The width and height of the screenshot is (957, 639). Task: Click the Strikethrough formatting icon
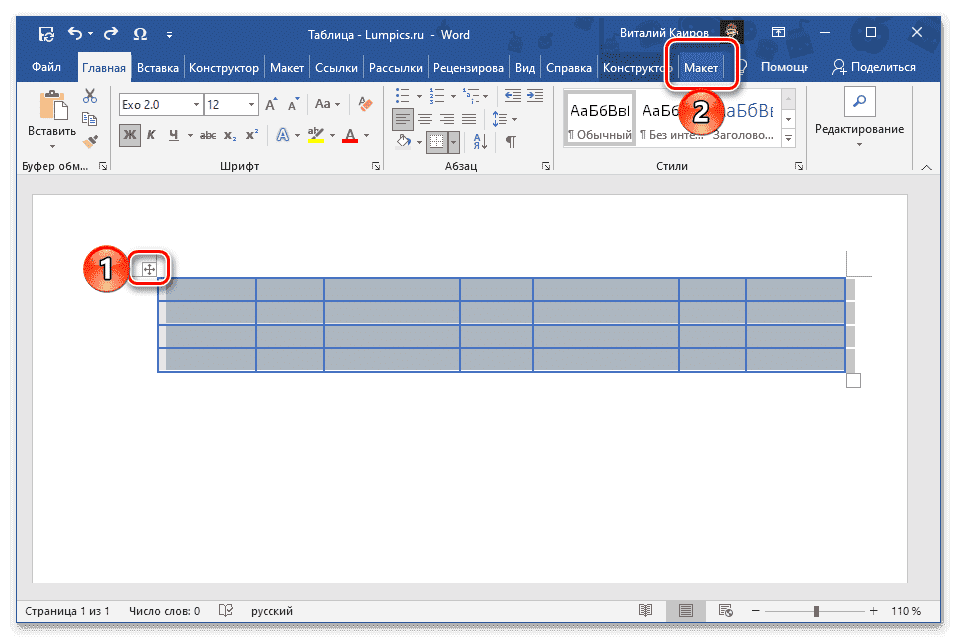tap(209, 134)
